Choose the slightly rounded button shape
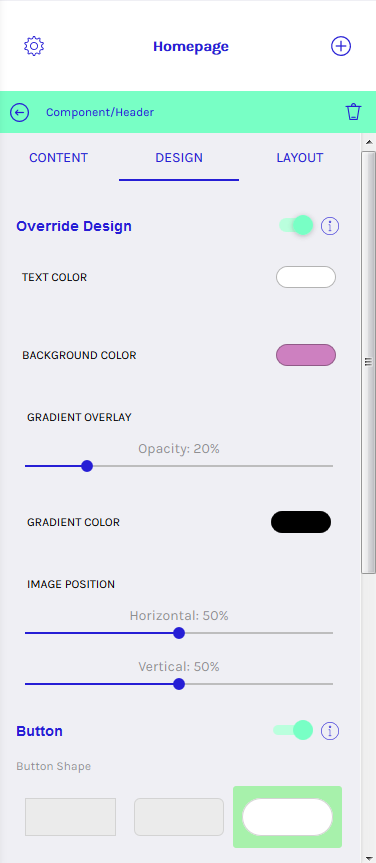The height and width of the screenshot is (863, 376). pos(179,817)
